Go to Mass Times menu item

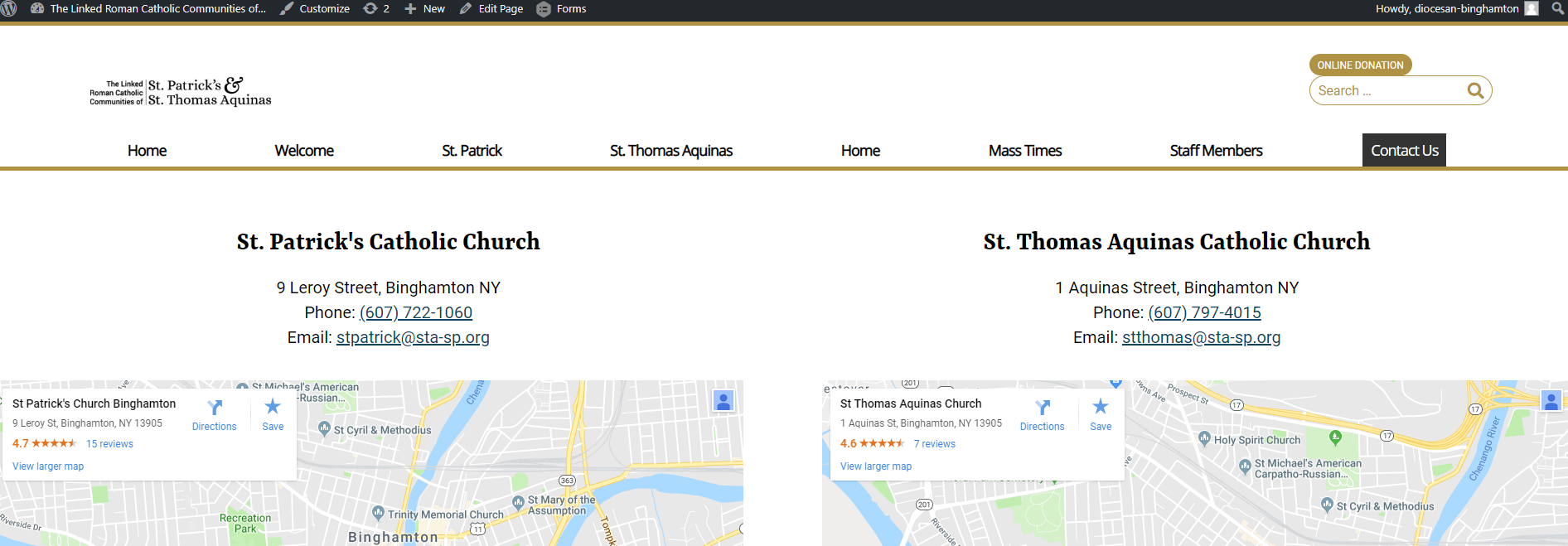click(x=1024, y=151)
